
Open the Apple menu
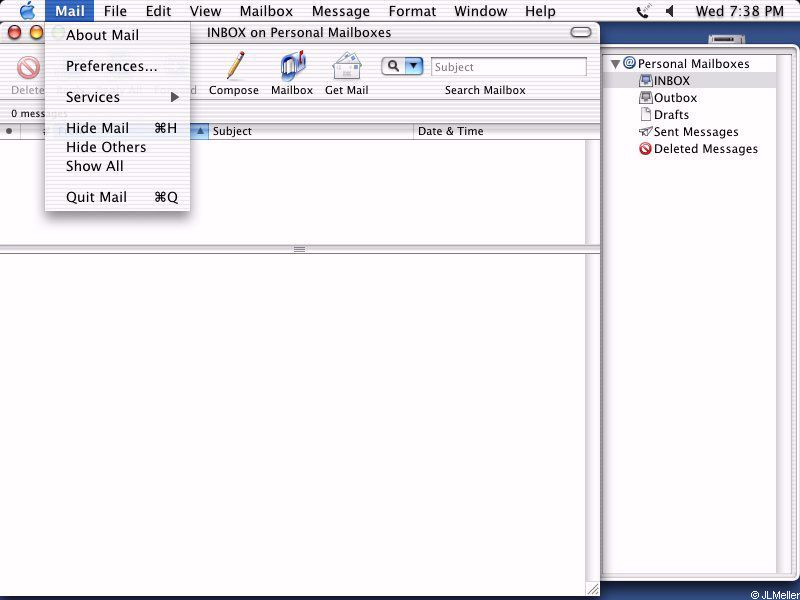(x=27, y=11)
